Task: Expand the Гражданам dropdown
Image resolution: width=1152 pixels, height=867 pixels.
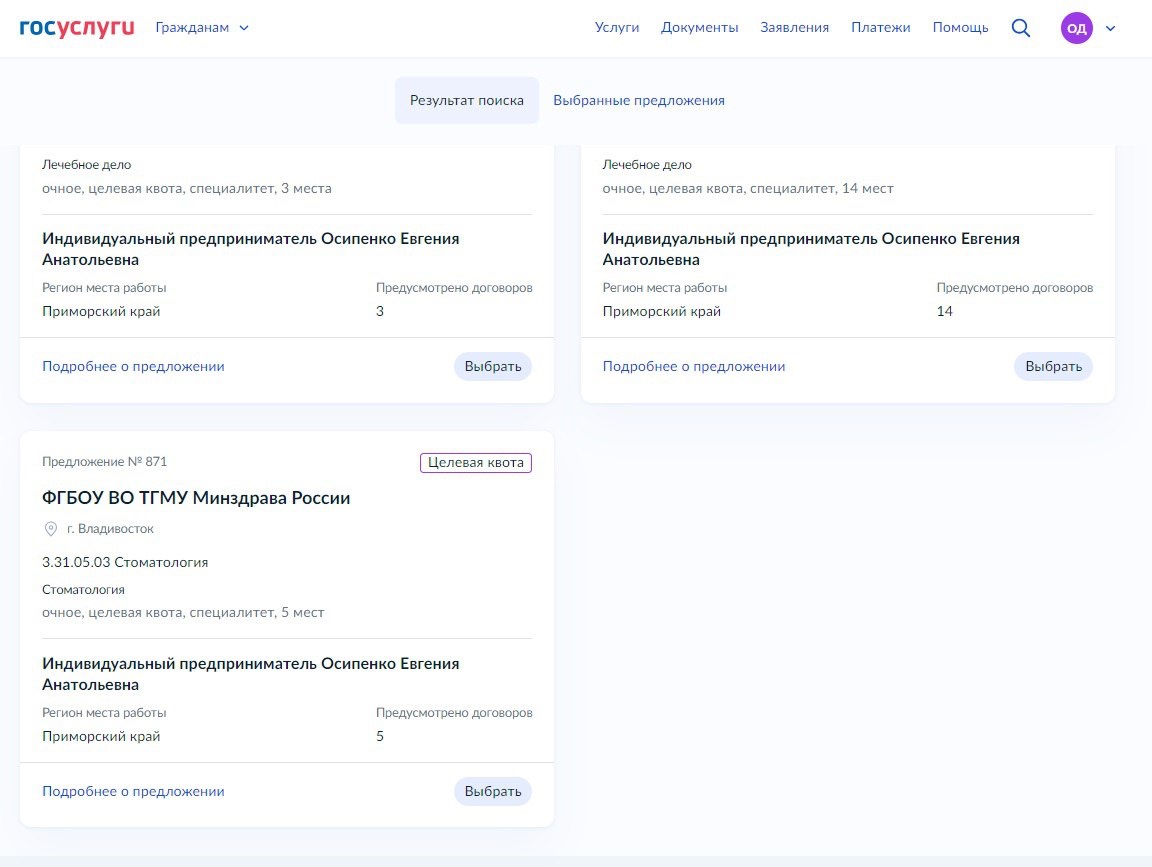Action: pos(202,28)
